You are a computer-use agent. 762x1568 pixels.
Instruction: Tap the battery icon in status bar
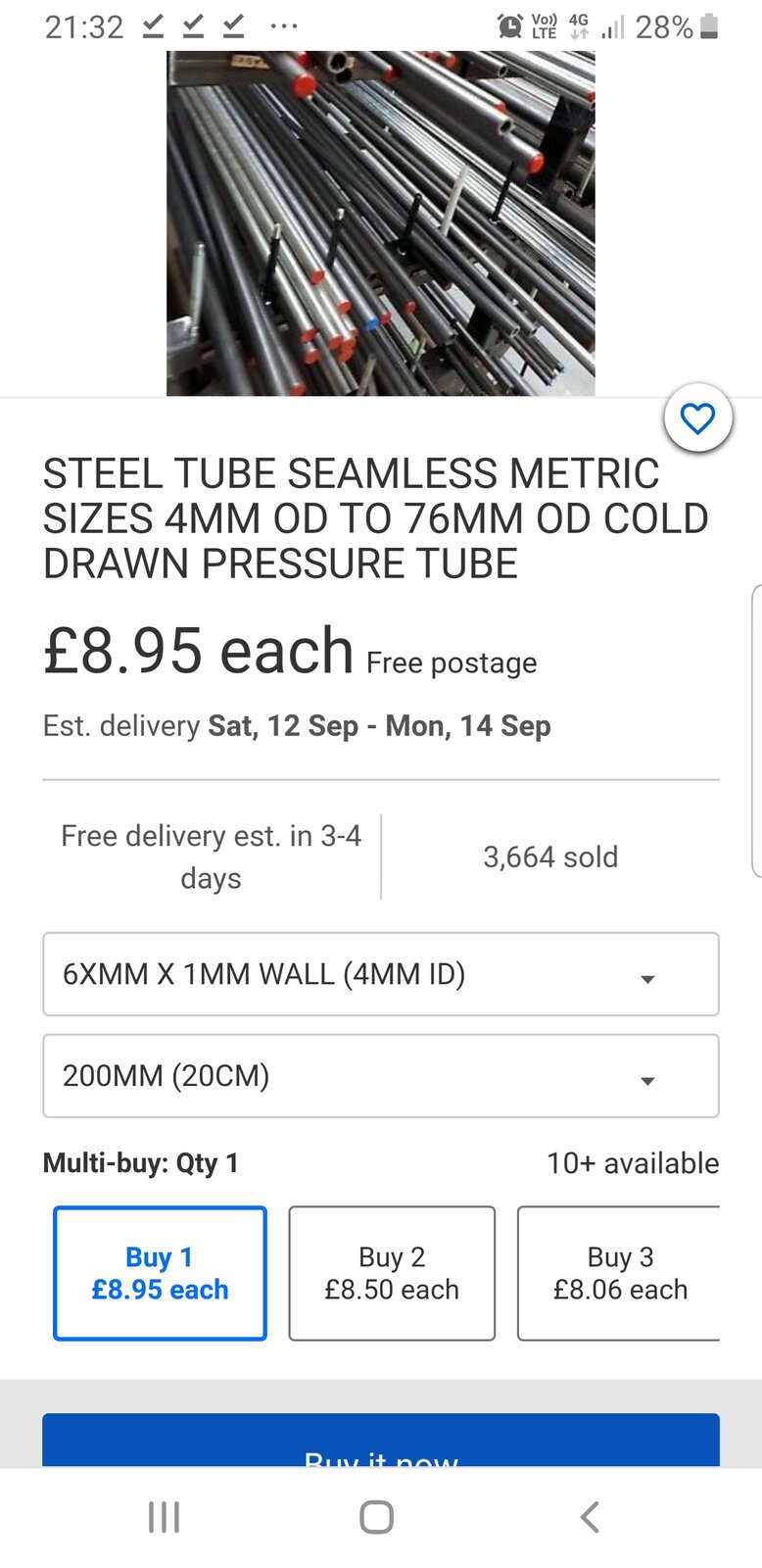(x=710, y=26)
